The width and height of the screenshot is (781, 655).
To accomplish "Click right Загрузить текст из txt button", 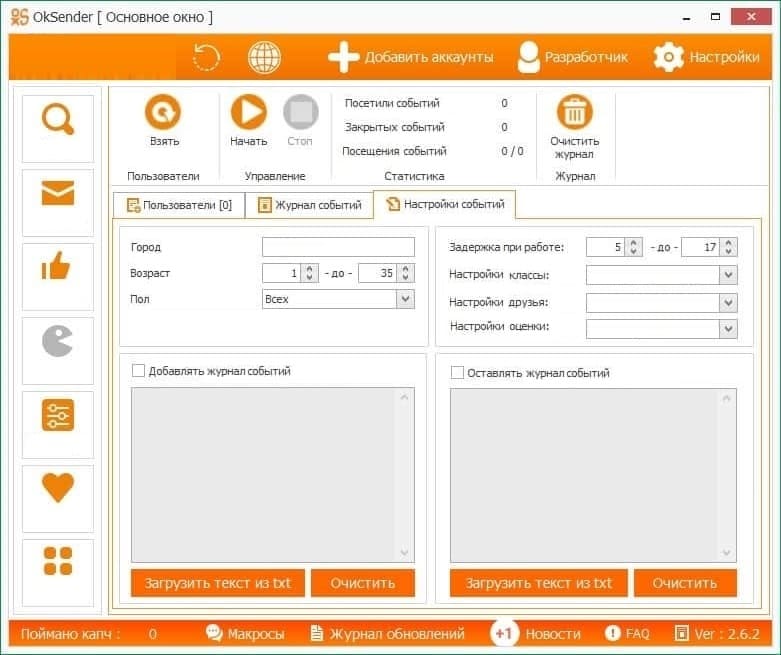I will (538, 583).
